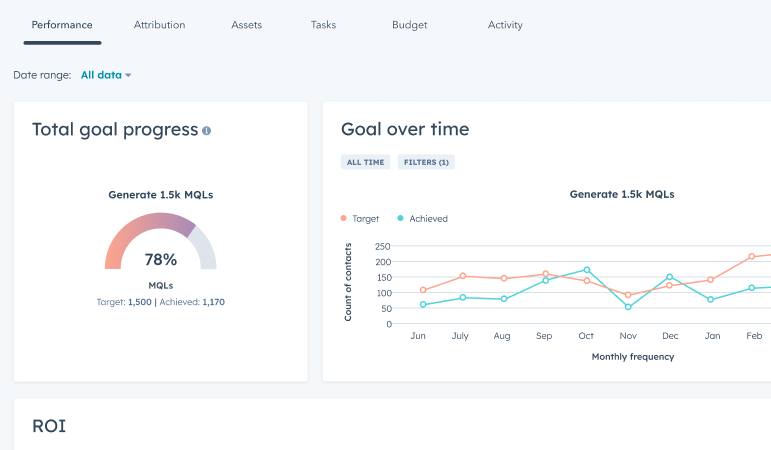771x450 pixels.
Task: Open the Date range All data dropdown
Action: point(106,75)
